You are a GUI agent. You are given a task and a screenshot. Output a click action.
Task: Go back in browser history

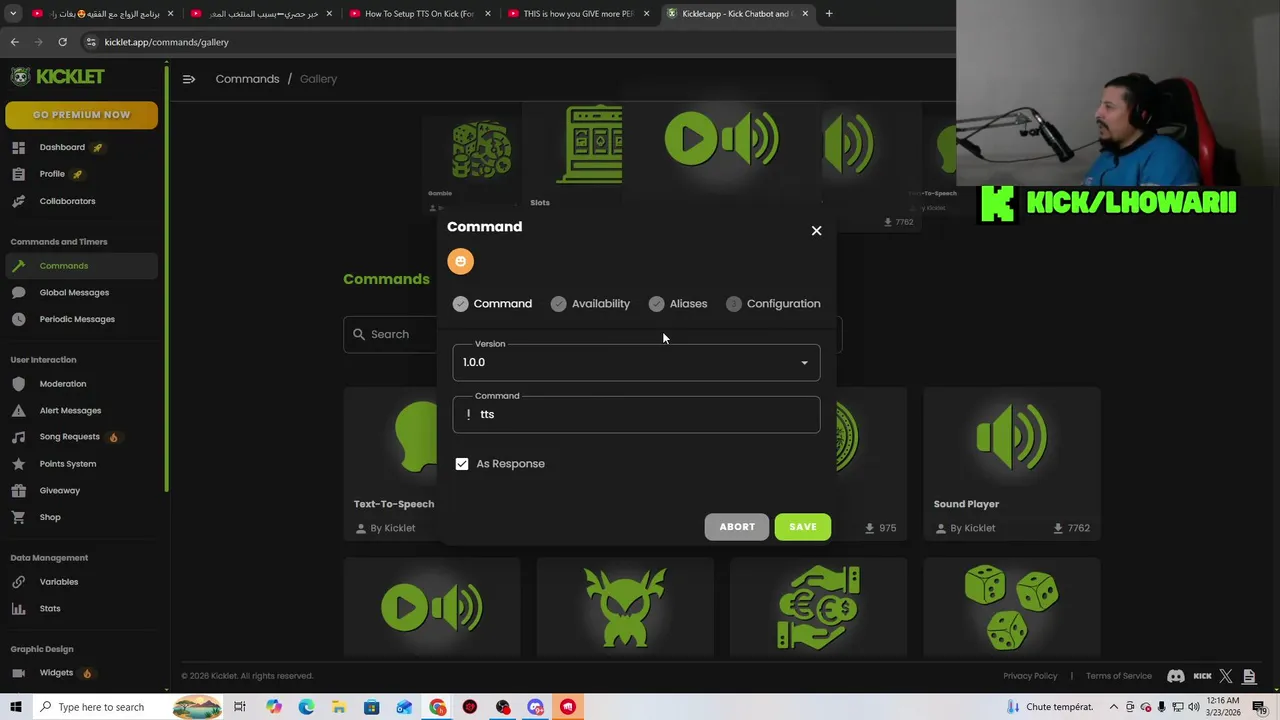(14, 42)
